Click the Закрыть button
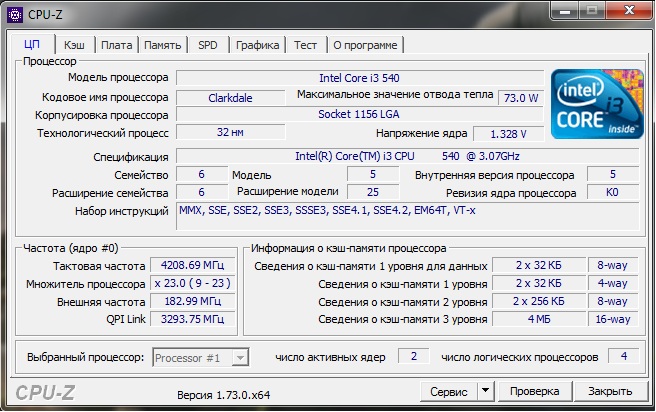This screenshot has width=656, height=412. [610, 391]
